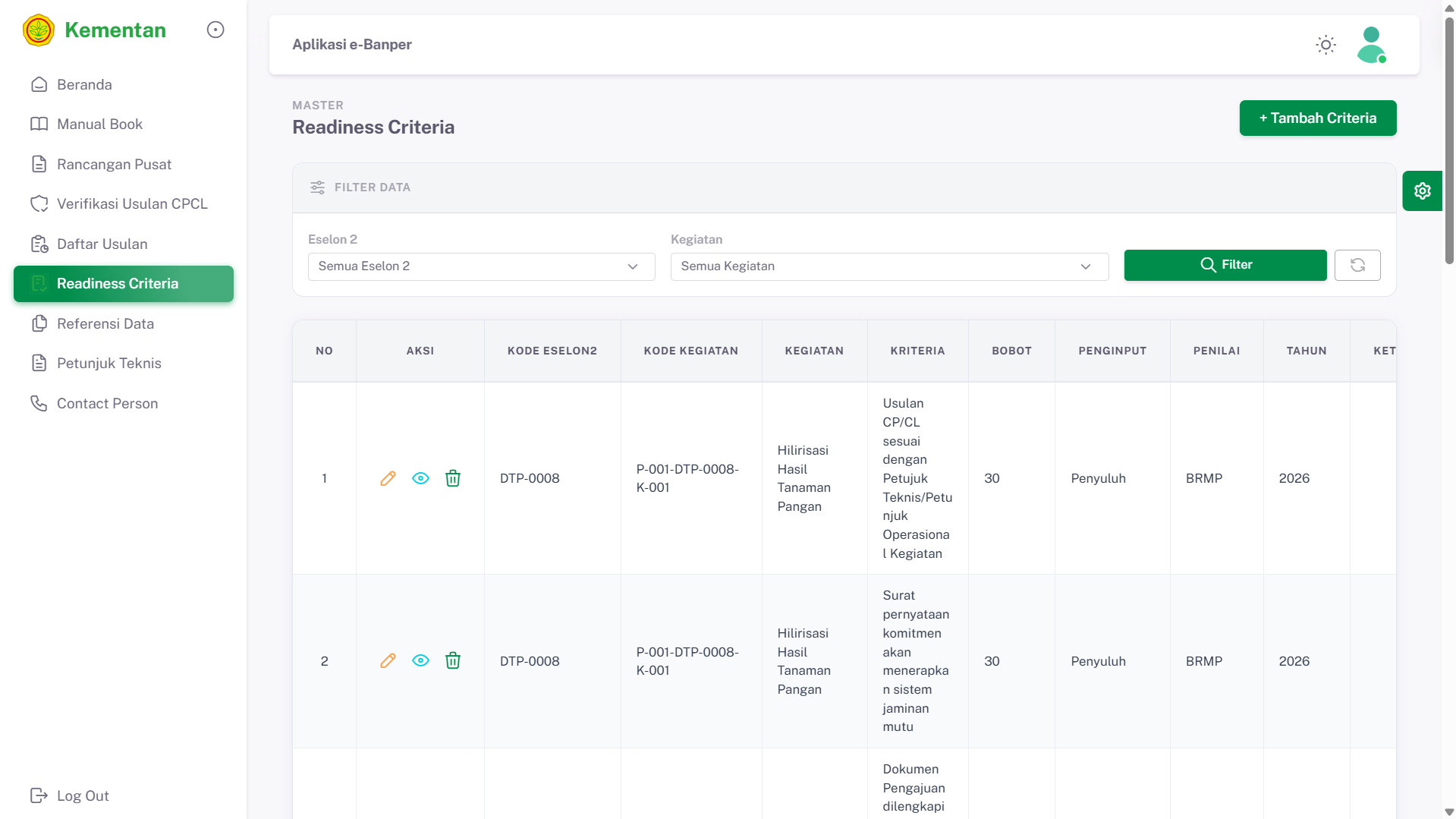The image size is (1456, 819).
Task: Navigate to Petunjuk Teknis
Action: click(108, 363)
